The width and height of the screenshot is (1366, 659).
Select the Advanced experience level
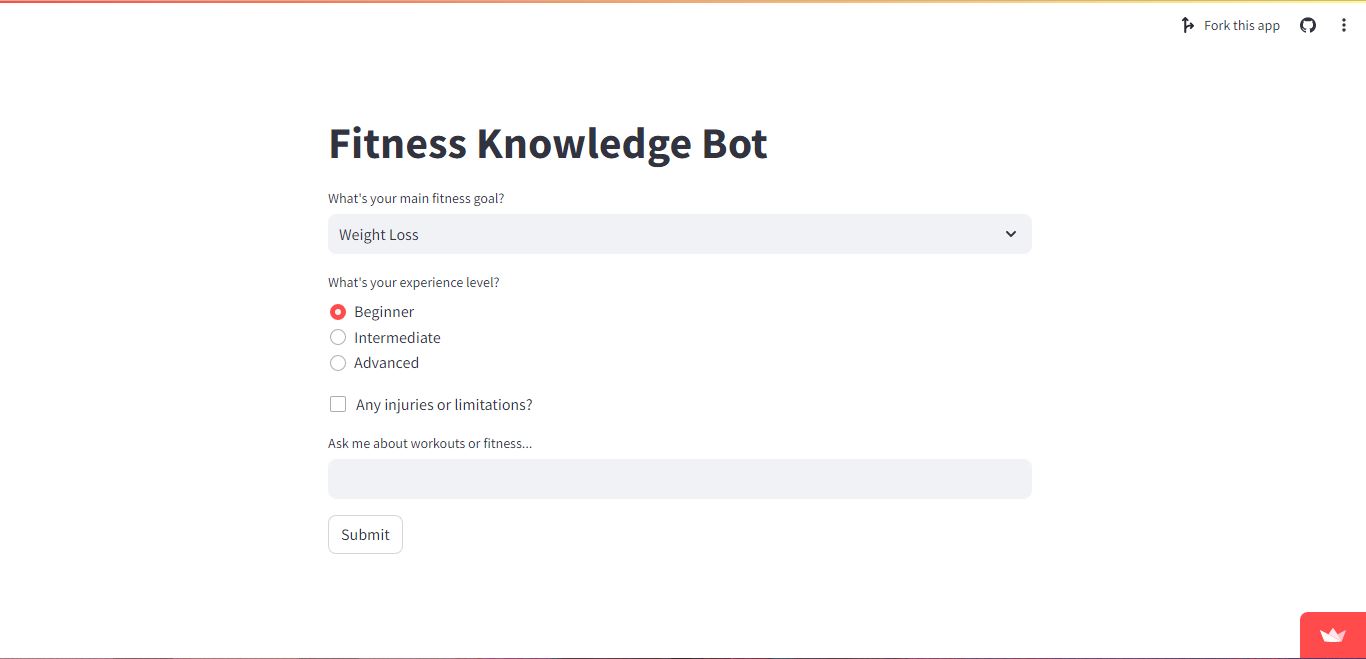pyautogui.click(x=338, y=363)
